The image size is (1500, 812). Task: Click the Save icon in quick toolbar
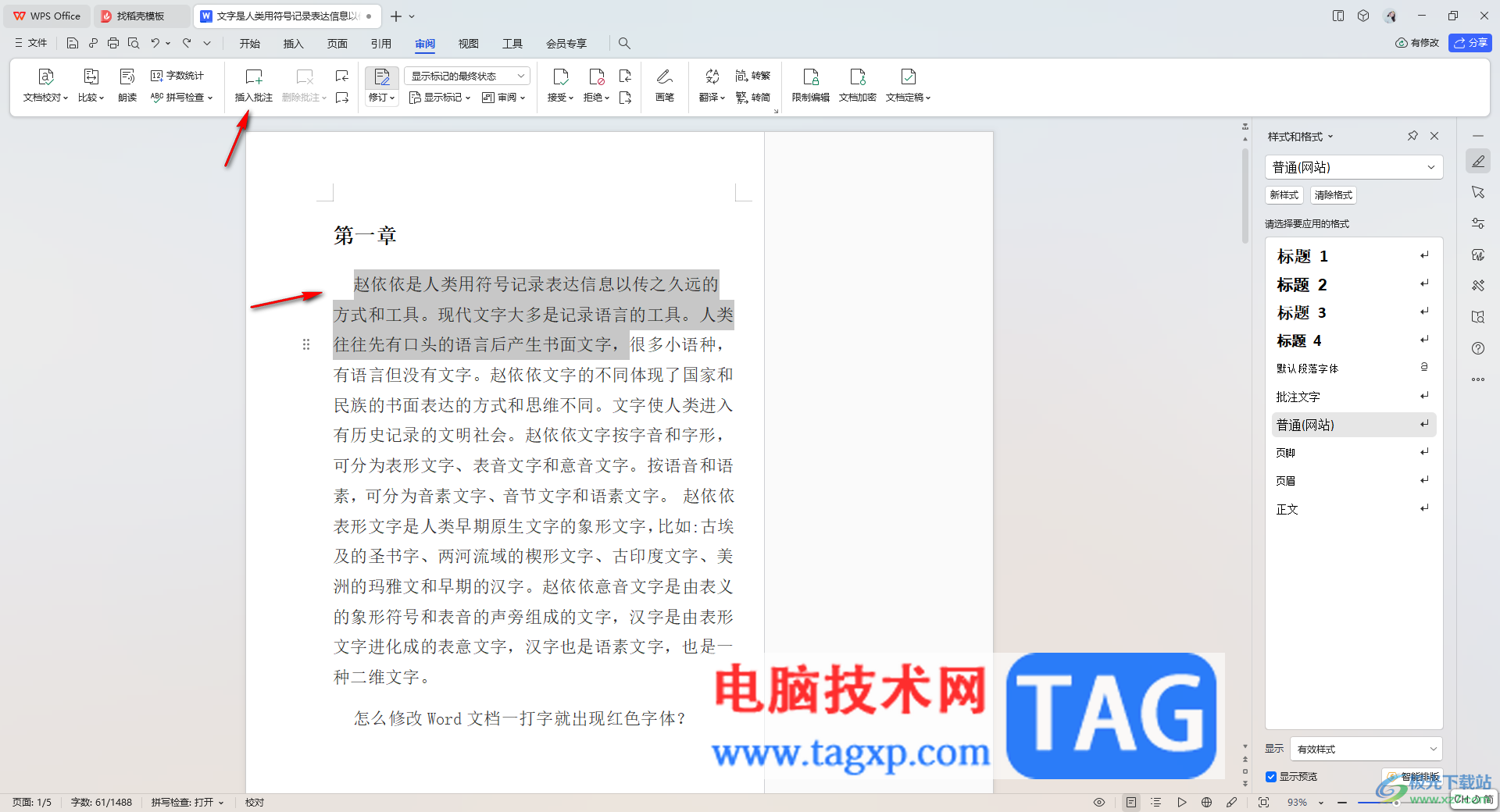pyautogui.click(x=73, y=43)
